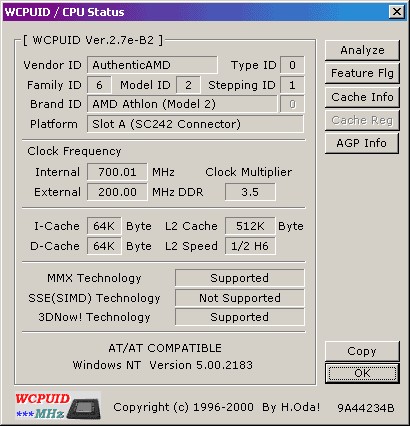Click the '3DNow! Technology' label

click(x=94, y=317)
